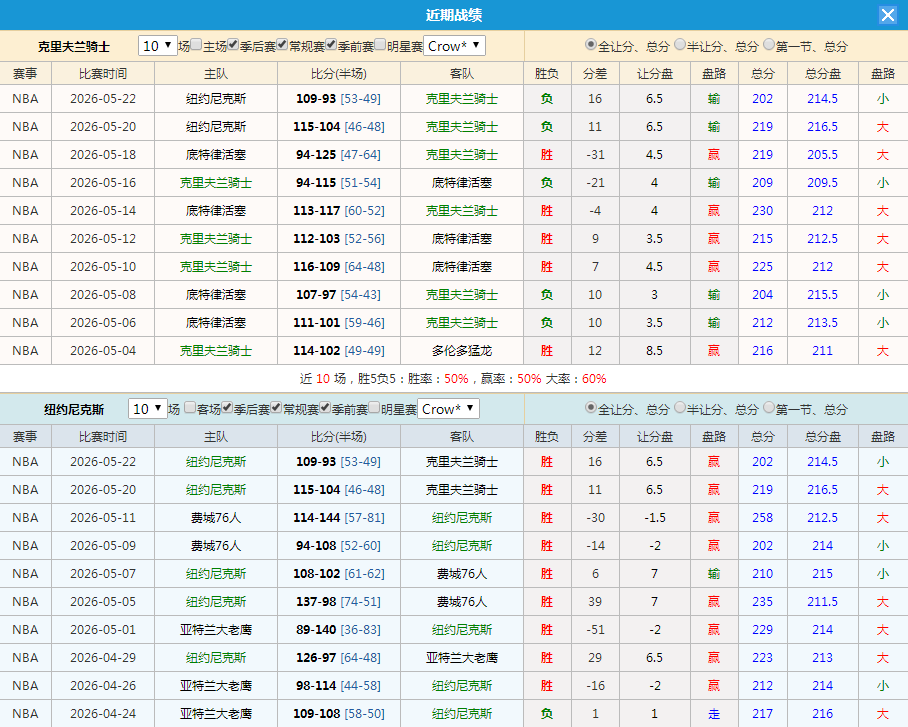Click score 137-98 in the 2026-05-05 row

316,602
